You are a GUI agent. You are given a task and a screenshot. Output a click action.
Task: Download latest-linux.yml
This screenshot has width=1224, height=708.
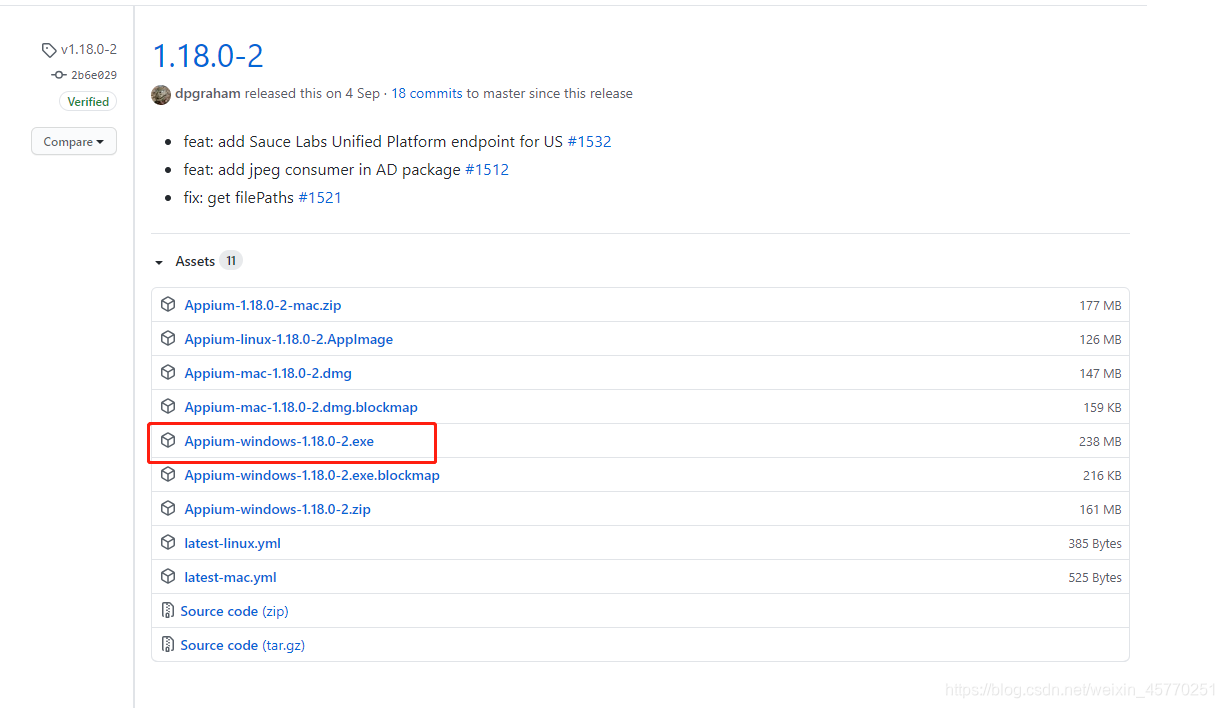click(232, 543)
